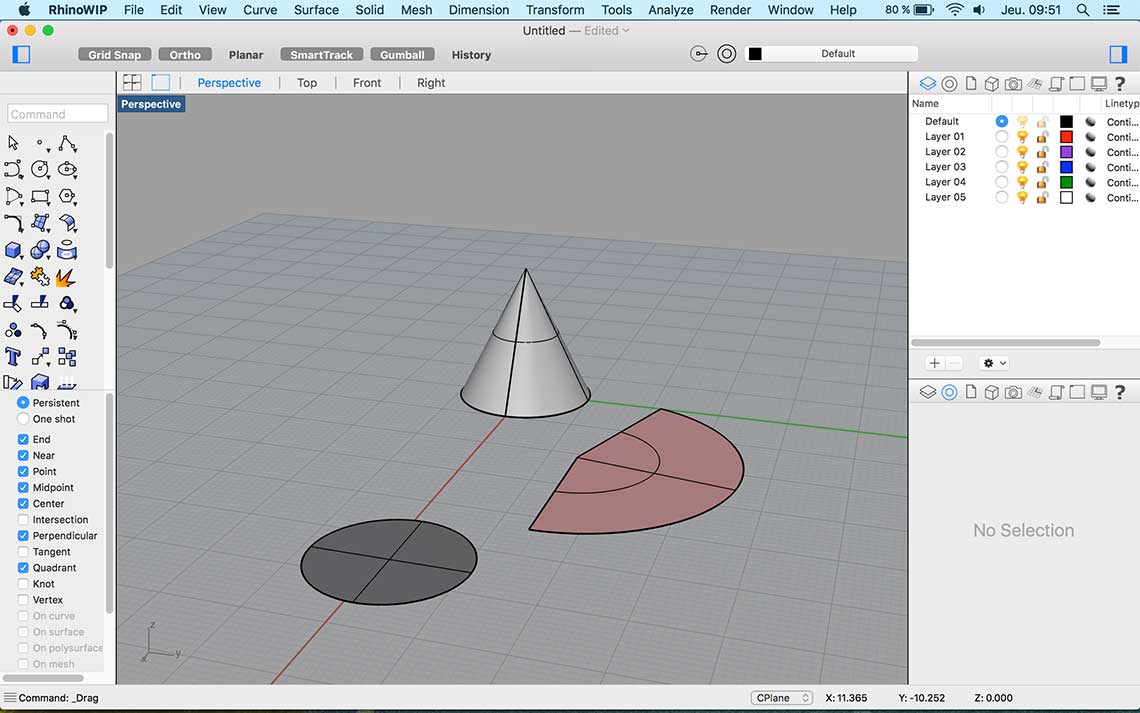Viewport: 1140px width, 713px height.
Task: Enable the Intersection object snap
Action: (x=23, y=520)
